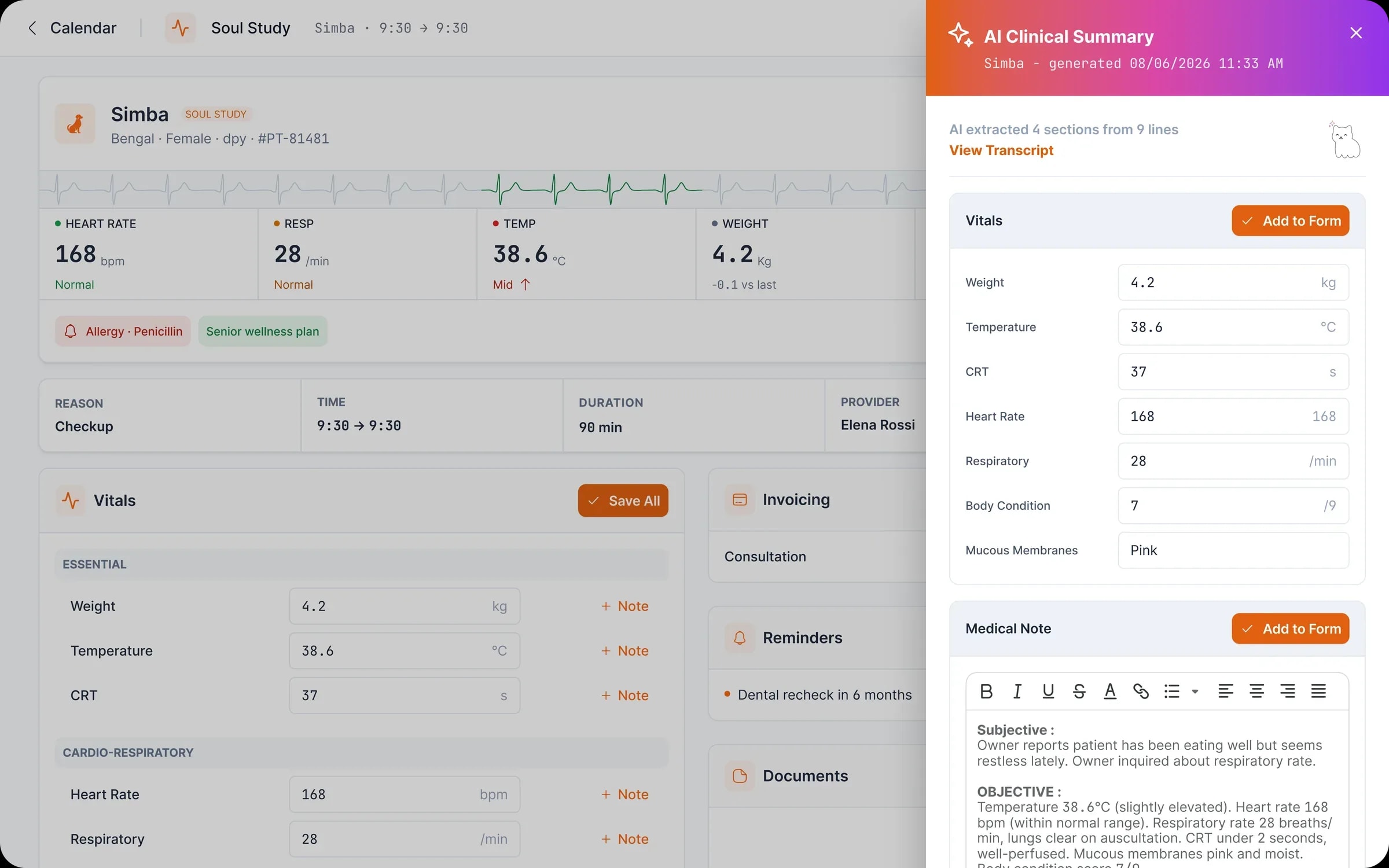Close the AI Clinical Summary panel
The width and height of the screenshot is (1389, 868).
tap(1356, 33)
